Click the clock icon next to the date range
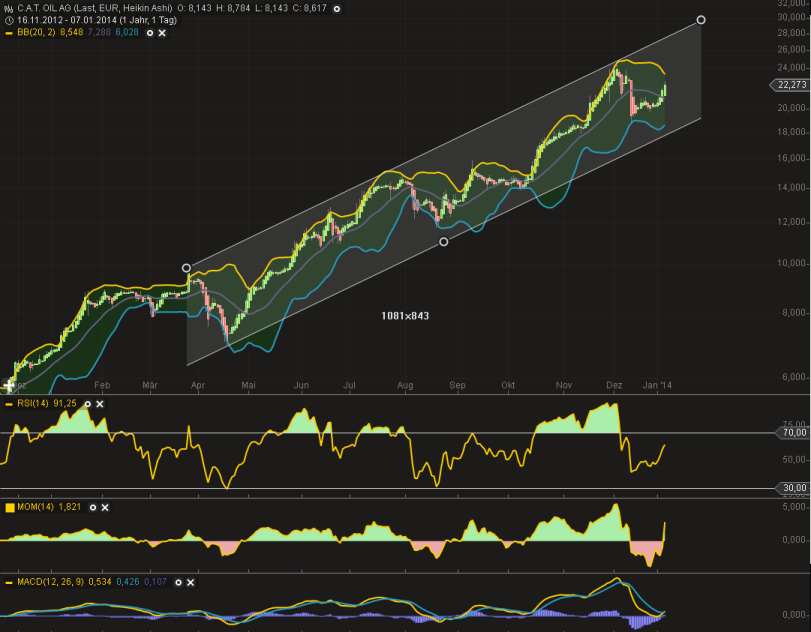Image resolution: width=811 pixels, height=632 pixels. (x=9, y=21)
